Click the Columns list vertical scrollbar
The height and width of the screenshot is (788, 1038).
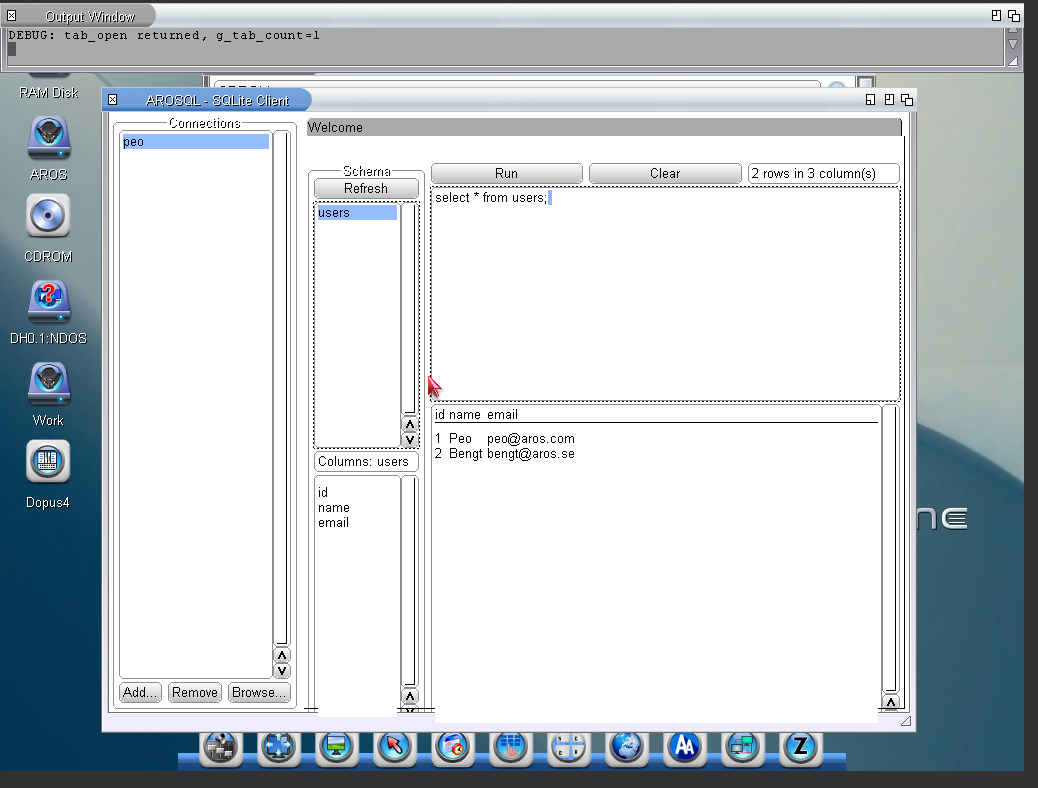point(410,581)
